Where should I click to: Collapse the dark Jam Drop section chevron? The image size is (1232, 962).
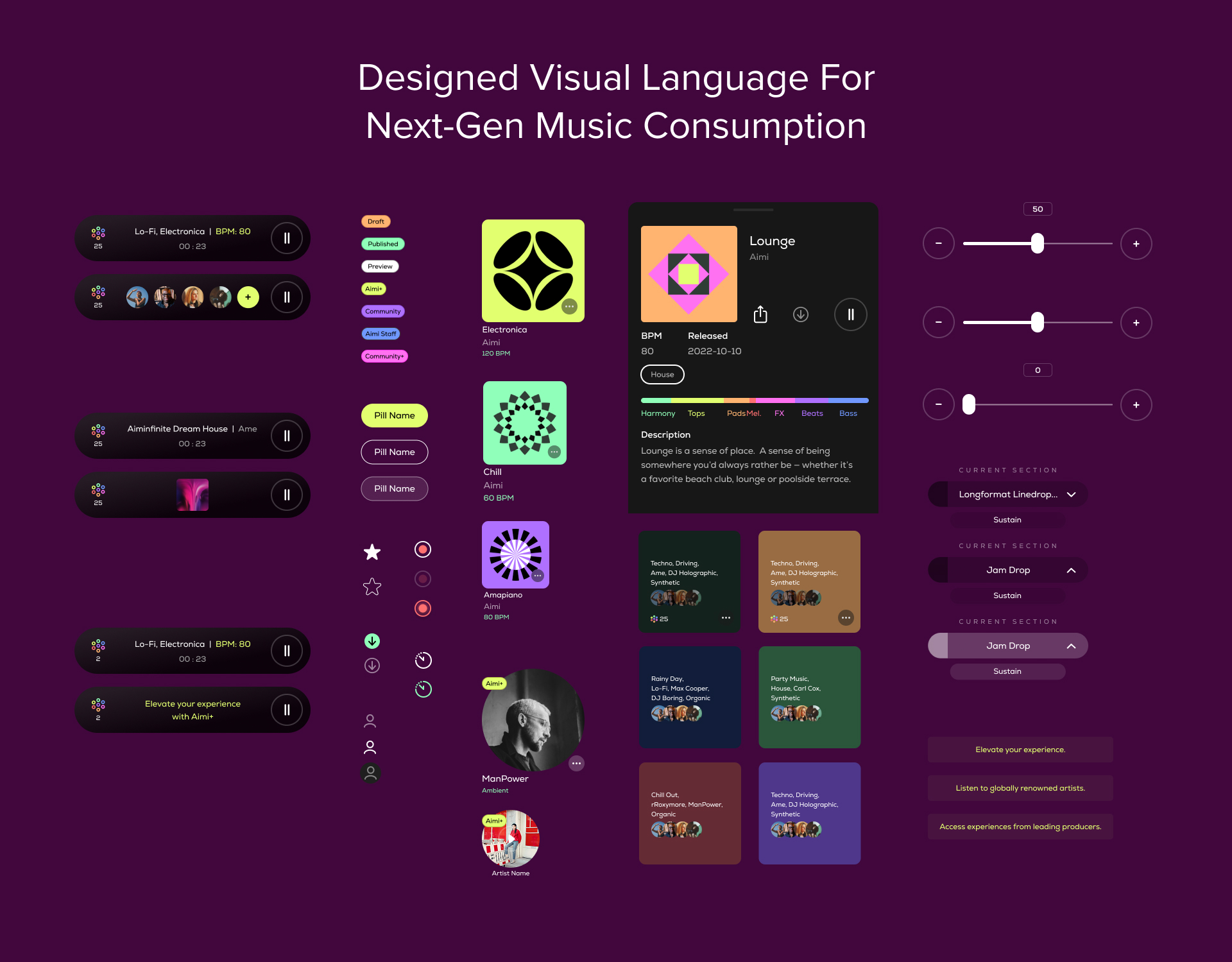tap(1071, 571)
